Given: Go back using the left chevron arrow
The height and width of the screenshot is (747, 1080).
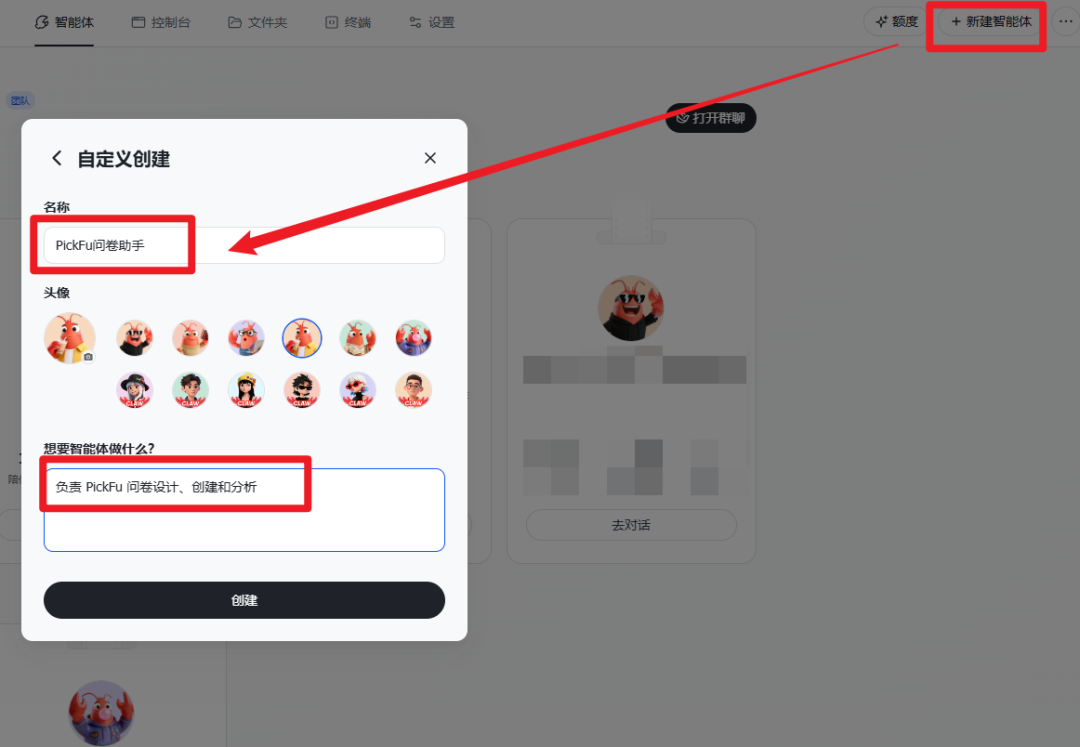Looking at the screenshot, I should (57, 158).
